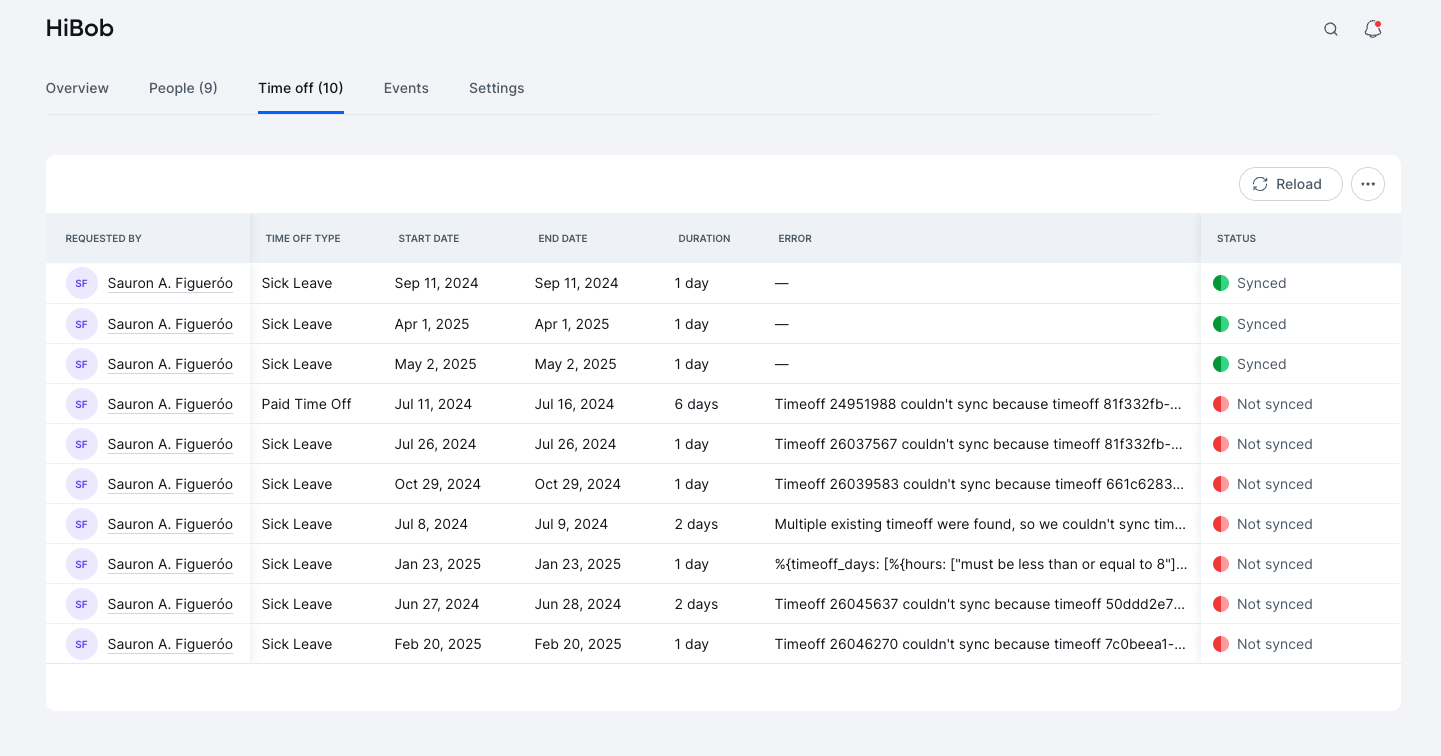1441x756 pixels.
Task: Go to the Events tab
Action: click(x=406, y=88)
